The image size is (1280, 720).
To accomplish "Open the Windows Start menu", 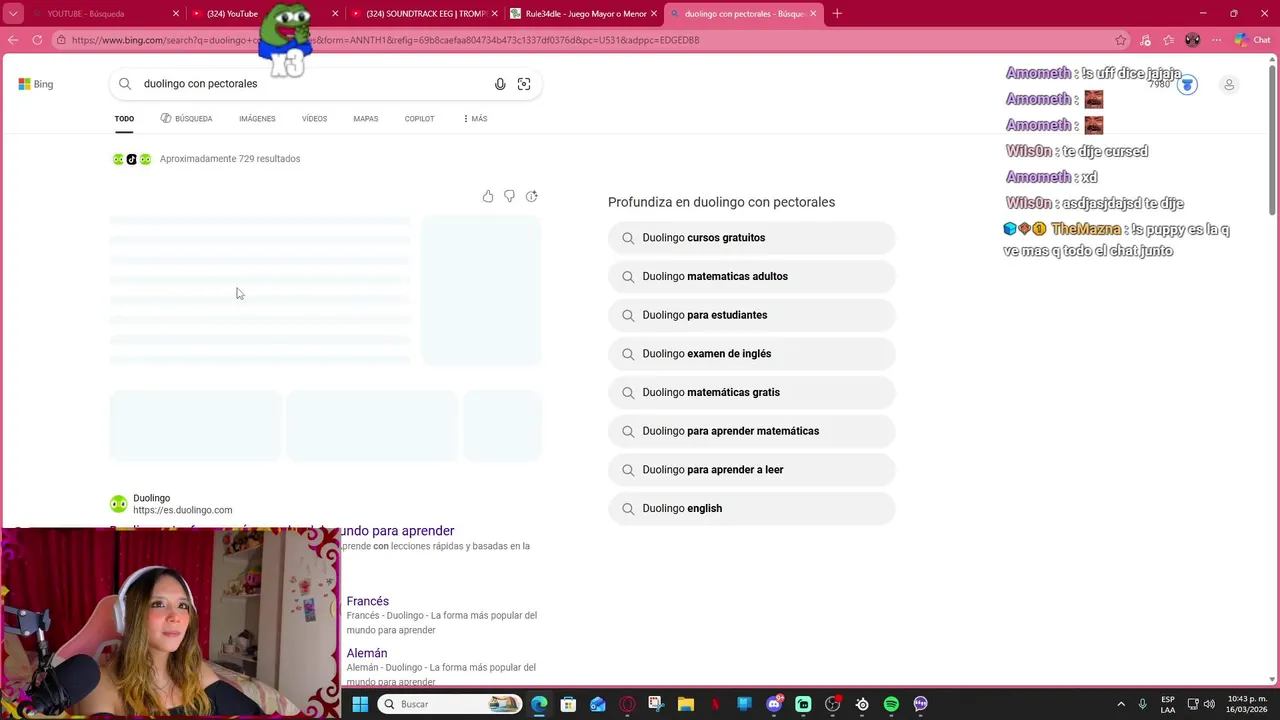I will (360, 704).
